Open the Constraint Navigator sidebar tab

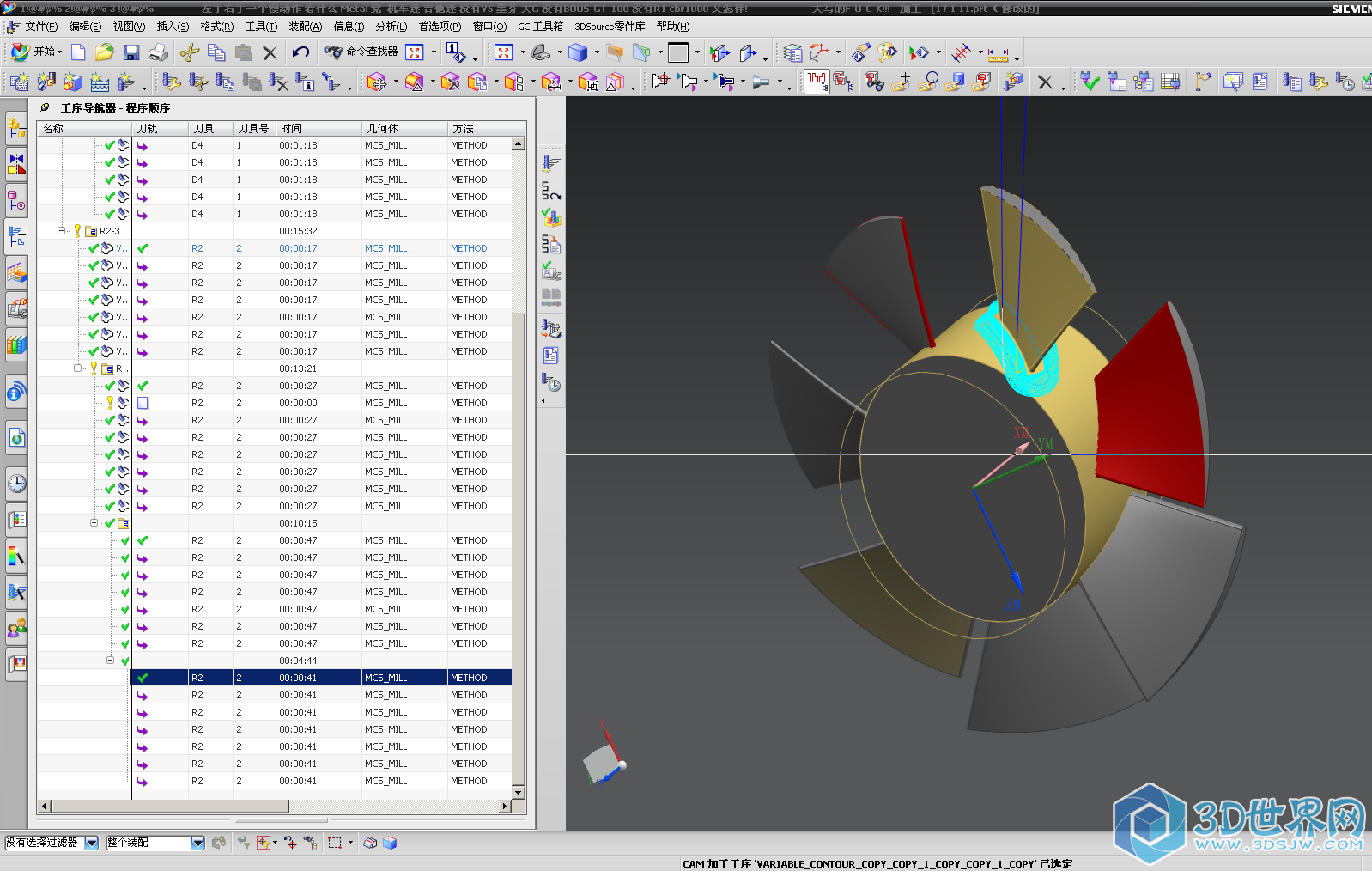(16, 163)
